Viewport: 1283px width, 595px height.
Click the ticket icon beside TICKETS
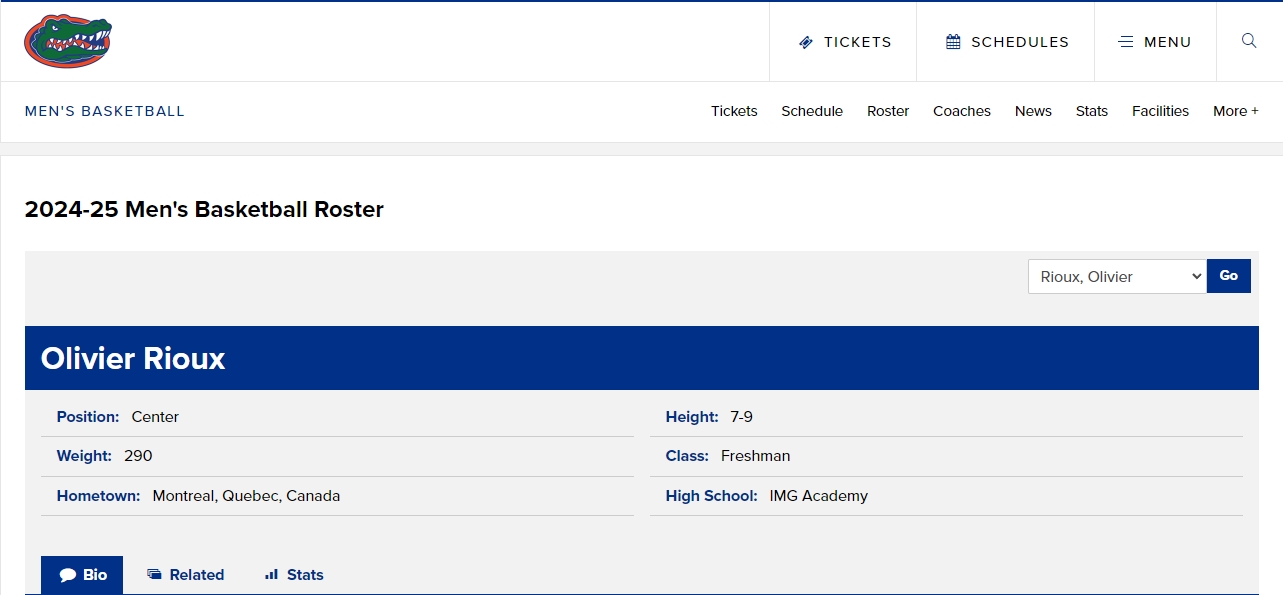point(806,42)
